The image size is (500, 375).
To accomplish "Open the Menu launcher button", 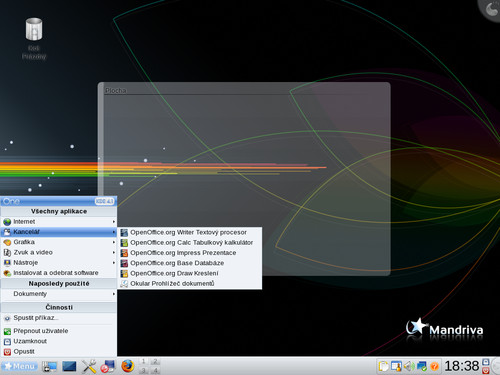I will [x=20, y=366].
